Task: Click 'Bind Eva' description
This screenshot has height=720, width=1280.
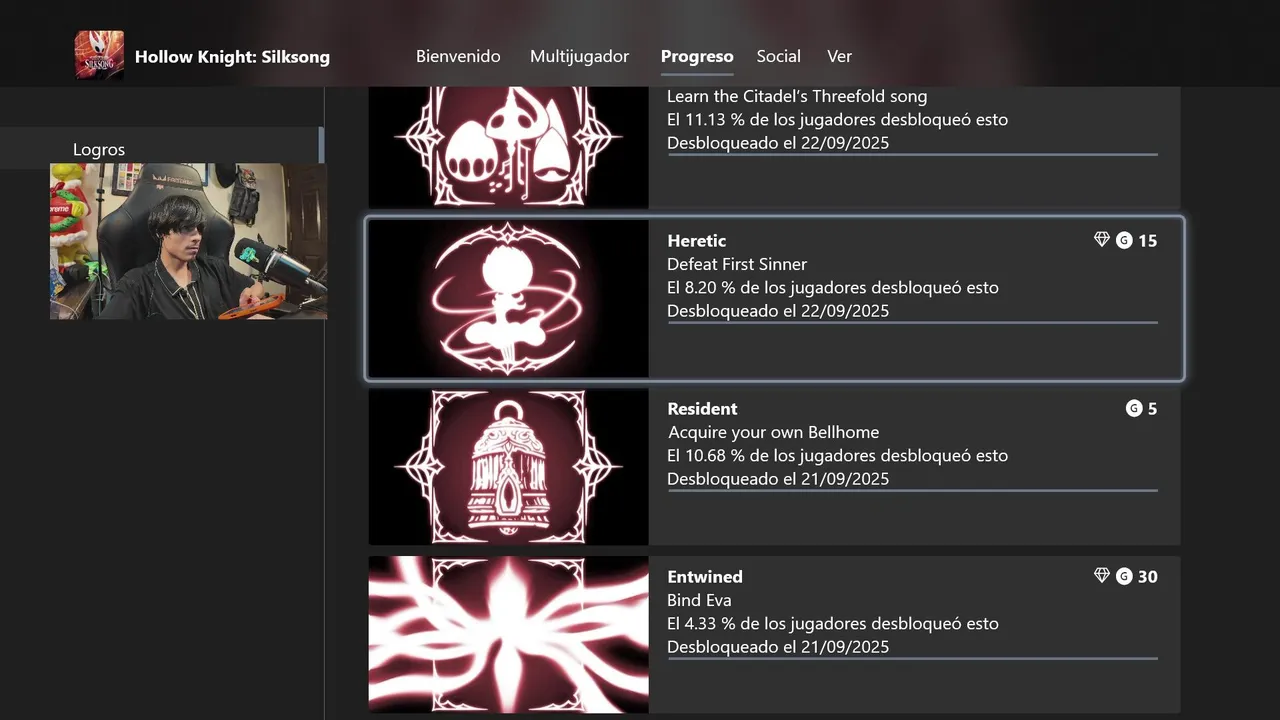Action: [699, 600]
